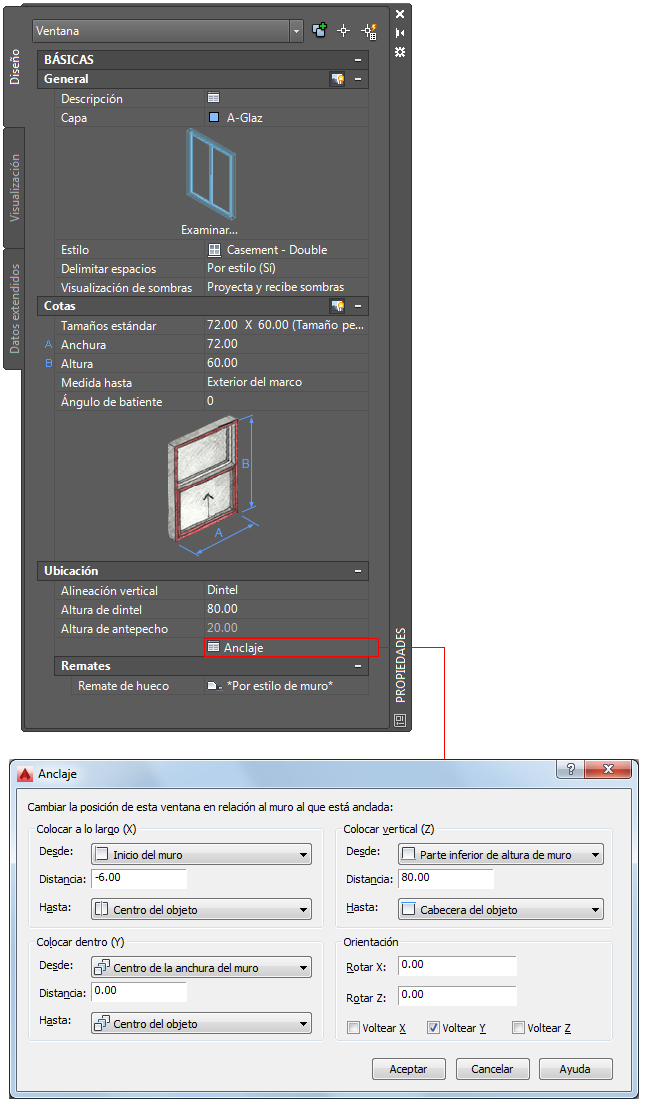Close the properties palette with X
Screen dimensions: 657x1117
point(400,14)
